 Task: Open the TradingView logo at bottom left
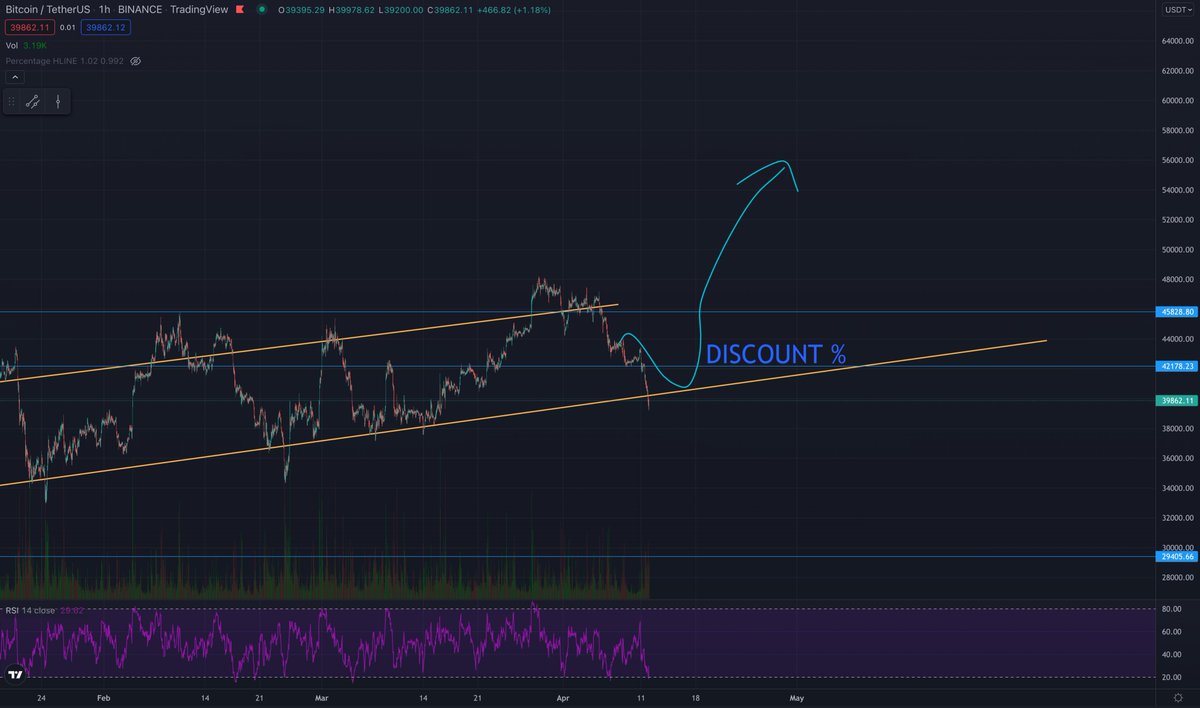14,676
